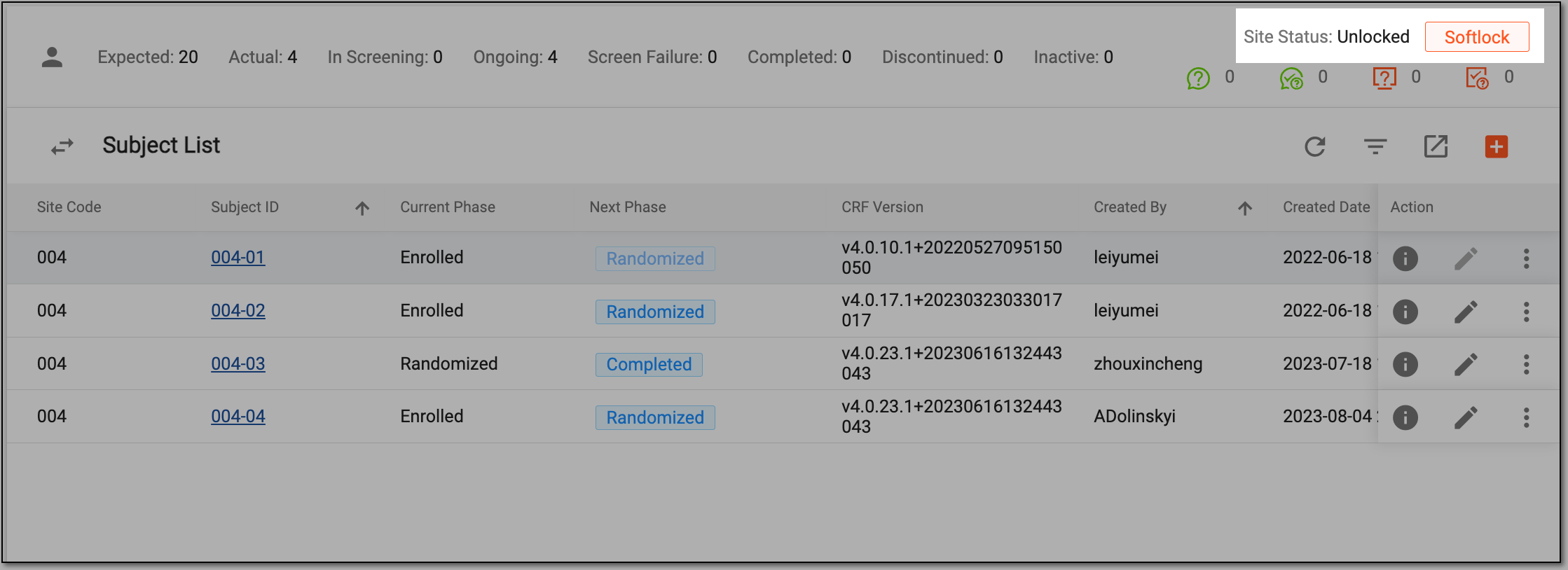This screenshot has height=570, width=1568.
Task: Open the red checkmark query icon
Action: pos(1477,78)
